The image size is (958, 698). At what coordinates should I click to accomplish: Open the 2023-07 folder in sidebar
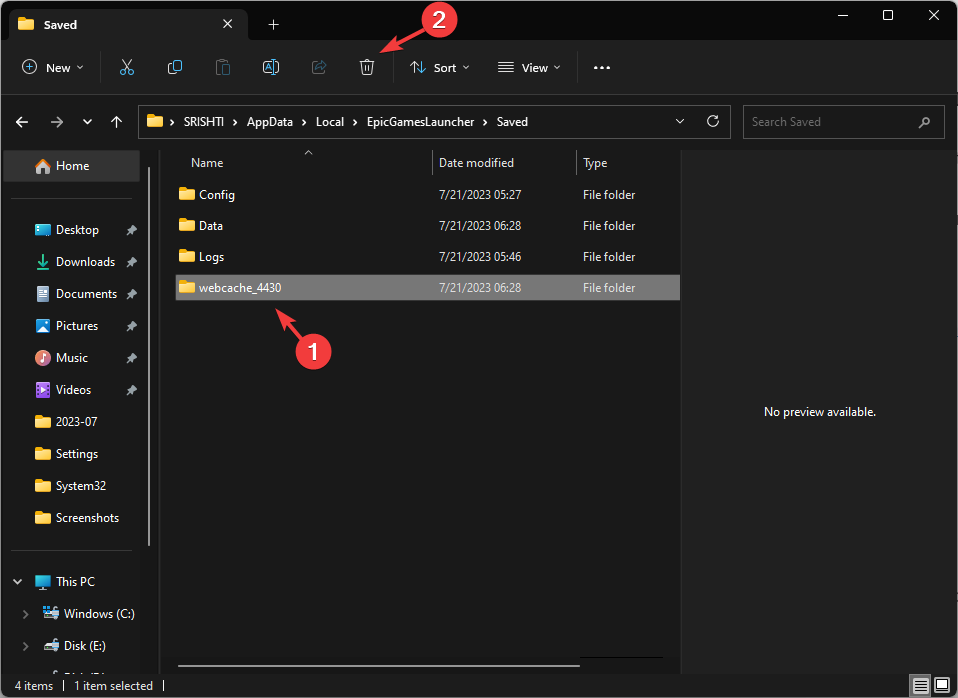76,422
